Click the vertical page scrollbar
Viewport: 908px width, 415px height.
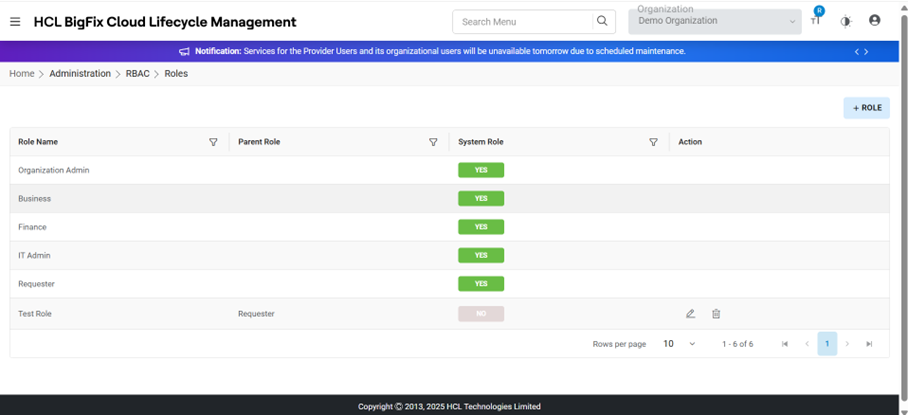point(904,207)
